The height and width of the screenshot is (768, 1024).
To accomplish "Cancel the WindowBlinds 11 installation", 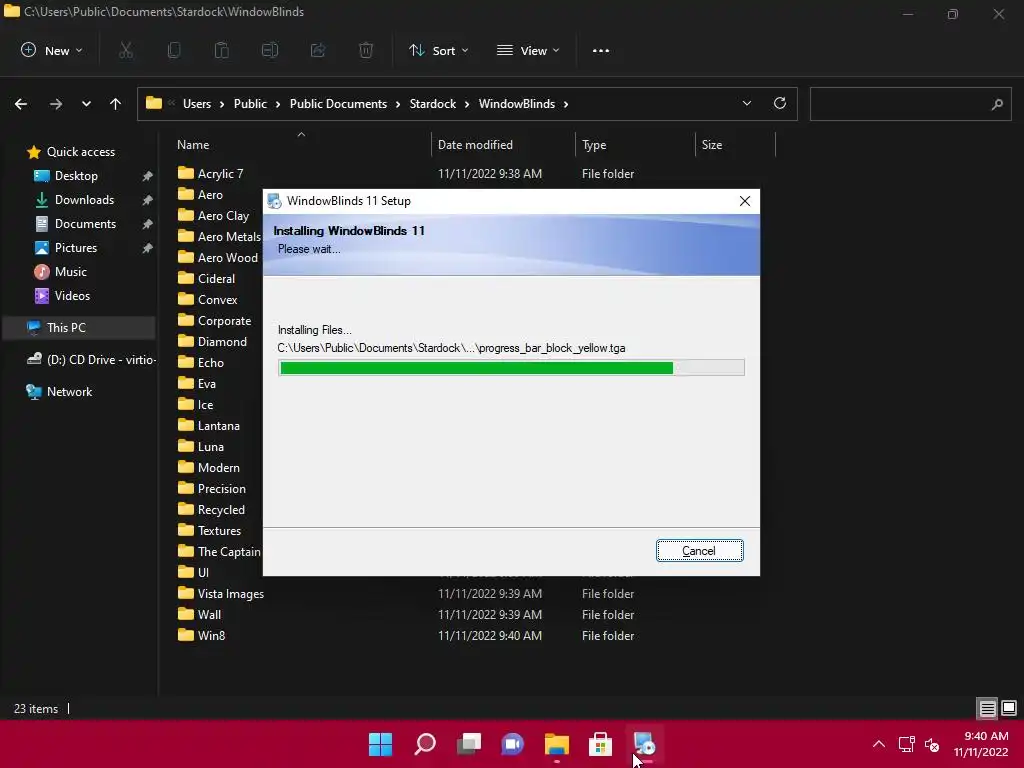I will (699, 551).
